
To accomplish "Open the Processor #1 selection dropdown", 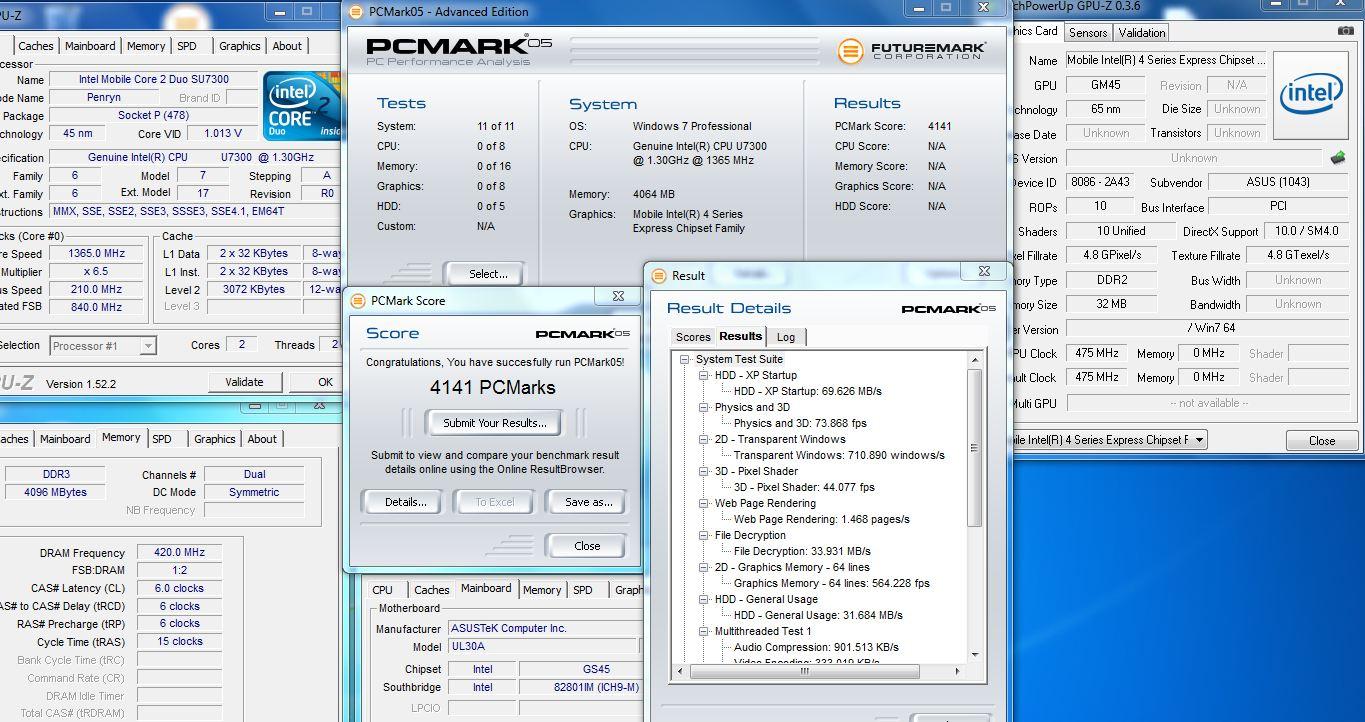I will [147, 346].
